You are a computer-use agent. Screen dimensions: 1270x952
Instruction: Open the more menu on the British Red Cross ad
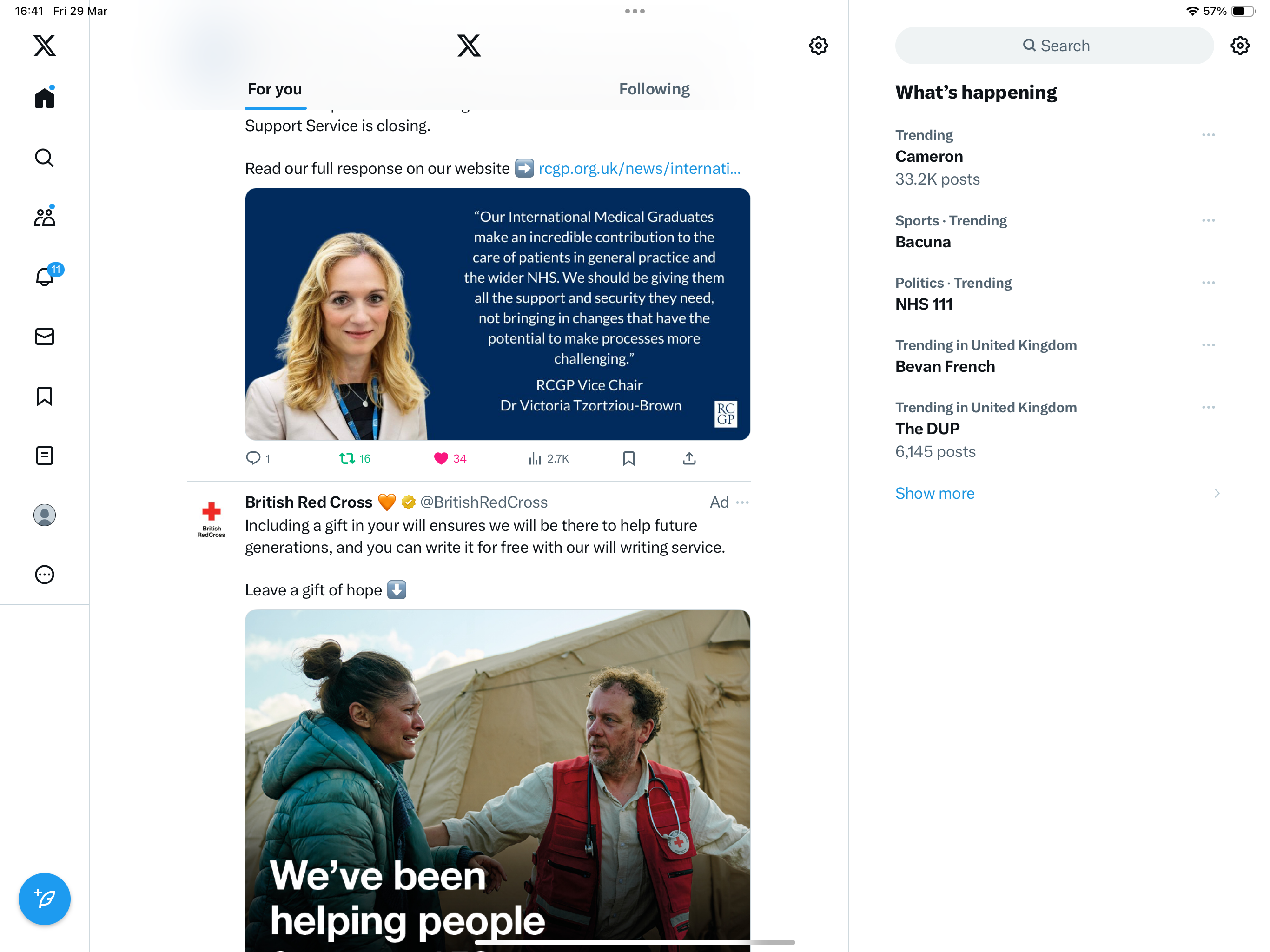click(742, 502)
